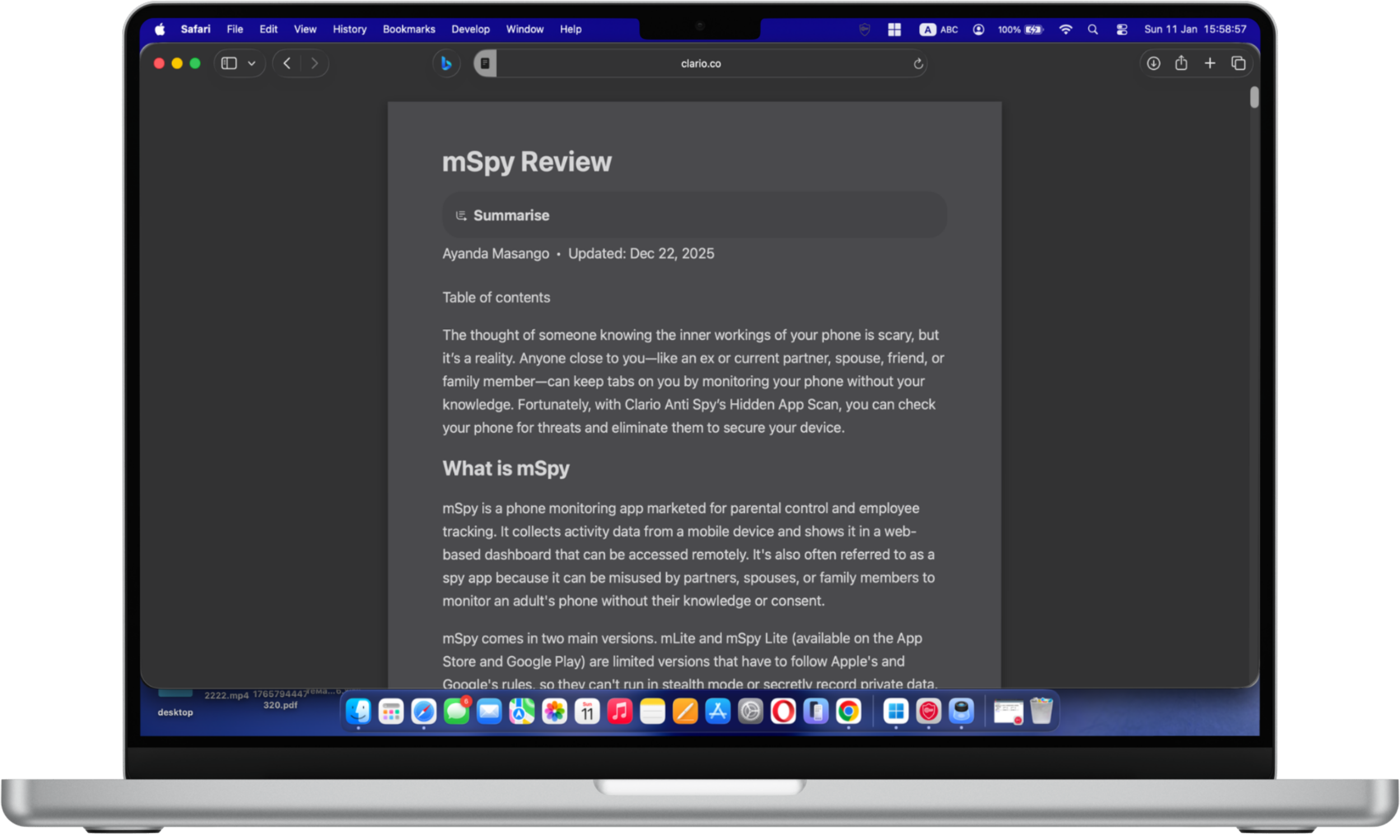Click the Reader view icon in the address bar

[x=484, y=63]
